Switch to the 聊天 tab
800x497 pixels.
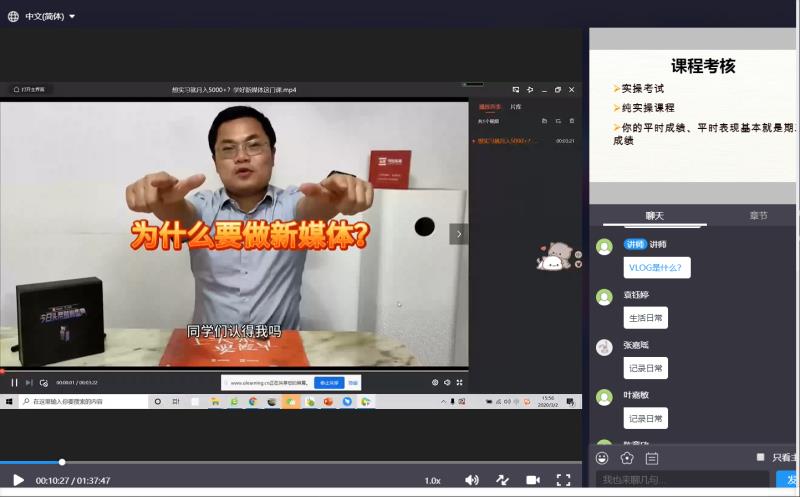[x=655, y=216]
